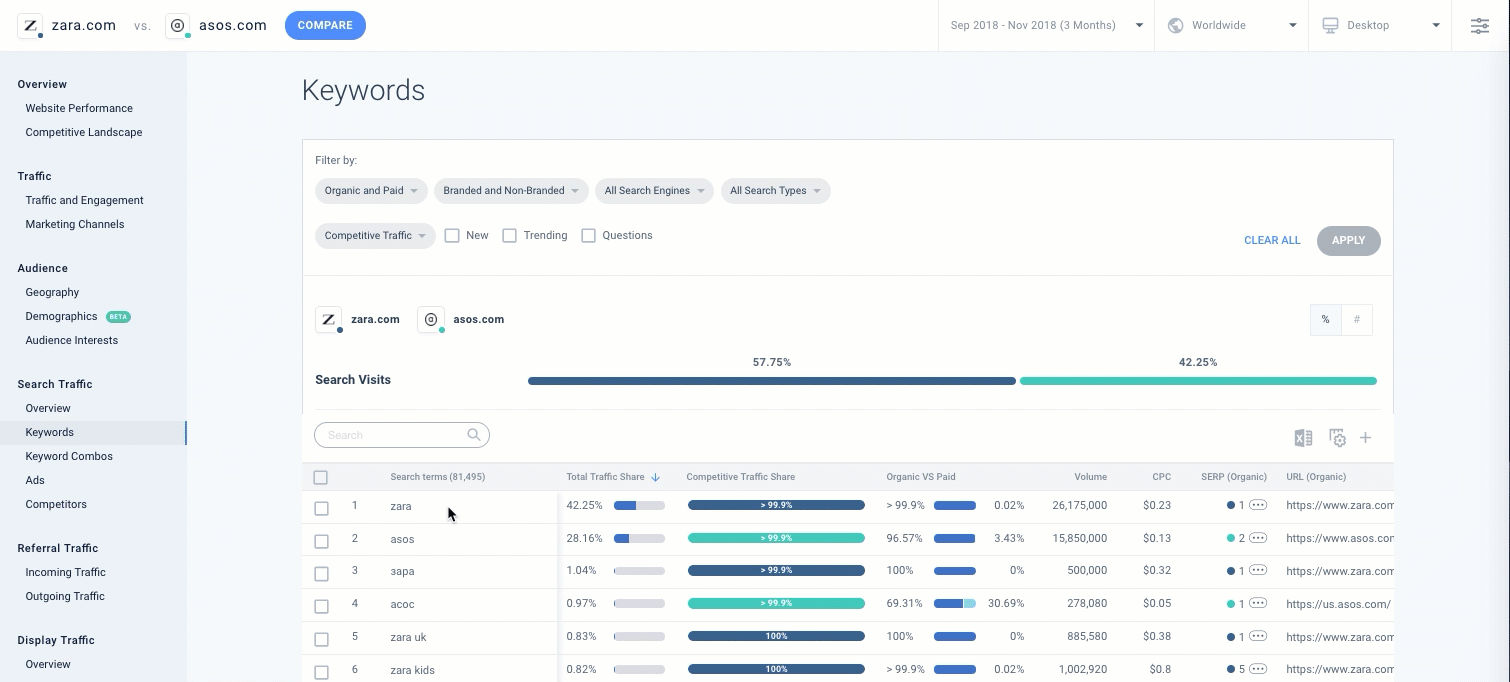Open SERP features ellipsis for зара row
Viewport: 1510px width, 682px height.
[x=1258, y=571]
